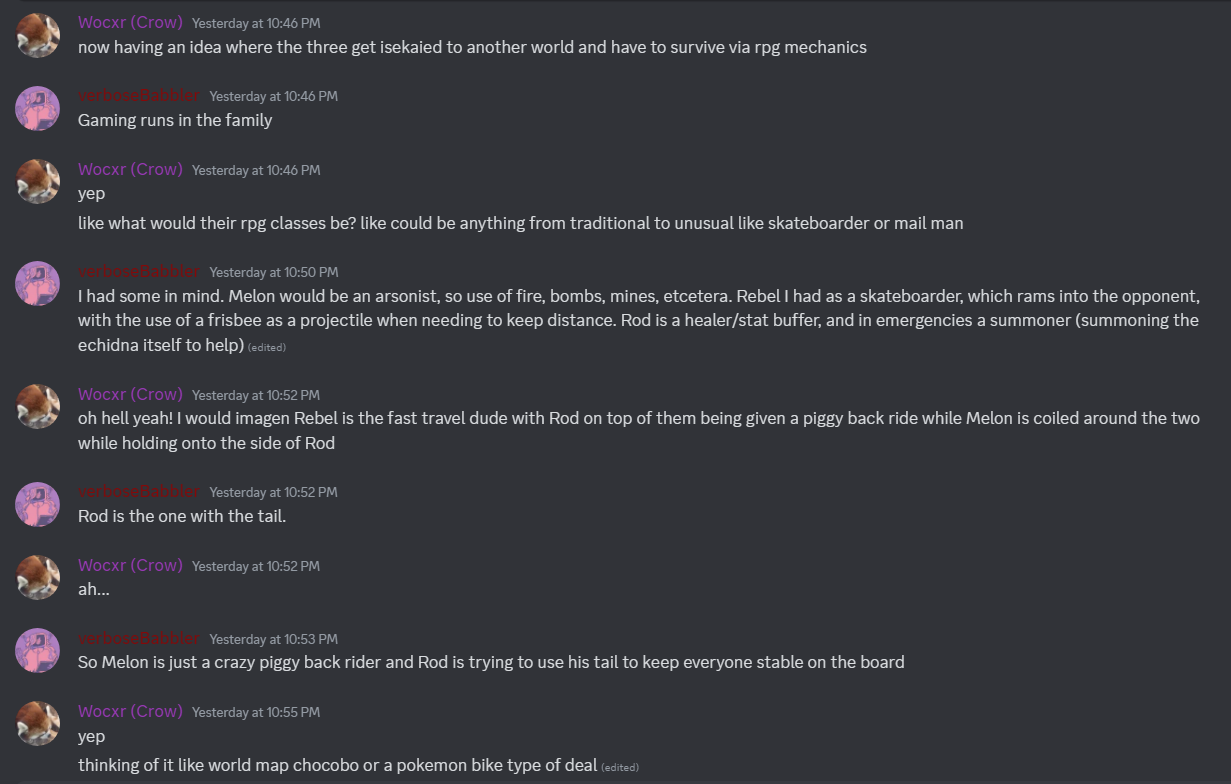Click the 'Yesterday at 10:55 PM' timestamp

(256, 712)
